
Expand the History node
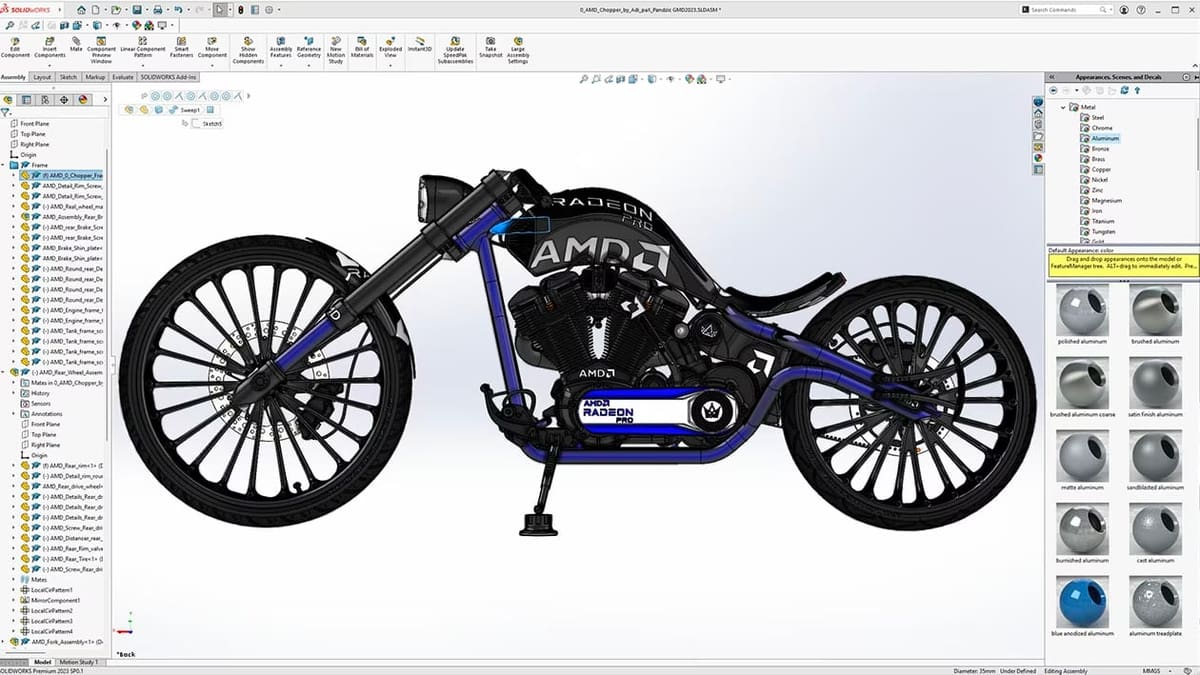click(x=14, y=393)
